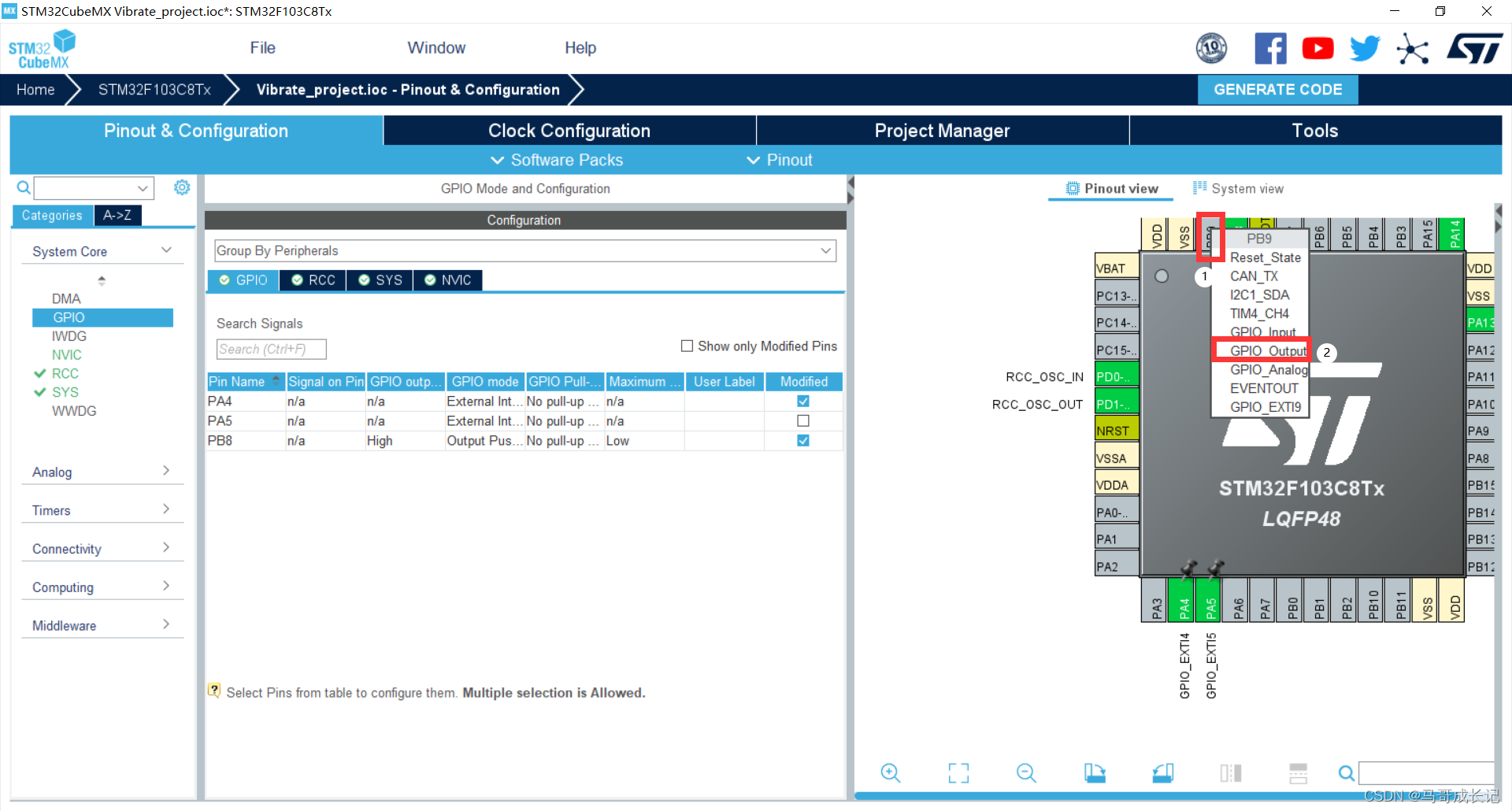Click the search magnifier in left panel

pyautogui.click(x=24, y=187)
